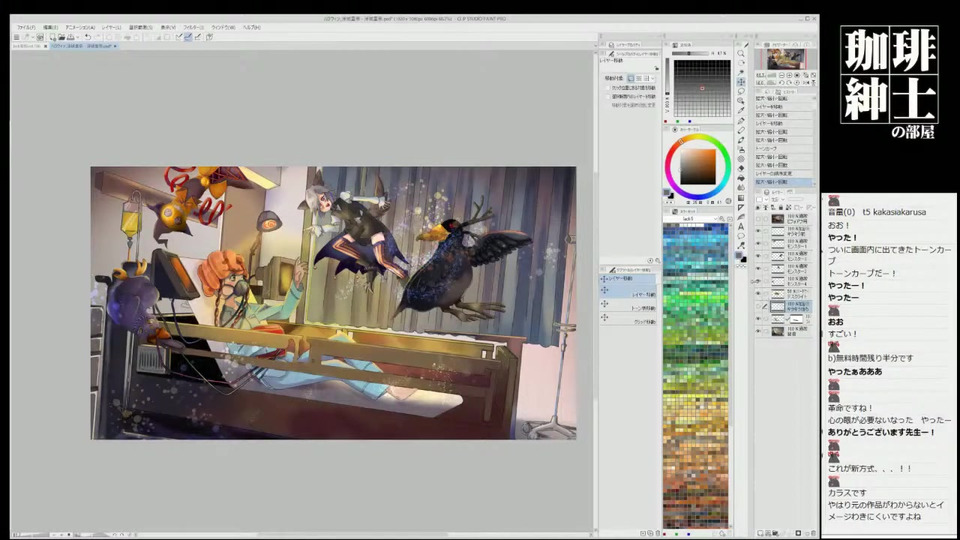Open the File menu
Viewport: 960px width, 540px height.
click(26, 27)
